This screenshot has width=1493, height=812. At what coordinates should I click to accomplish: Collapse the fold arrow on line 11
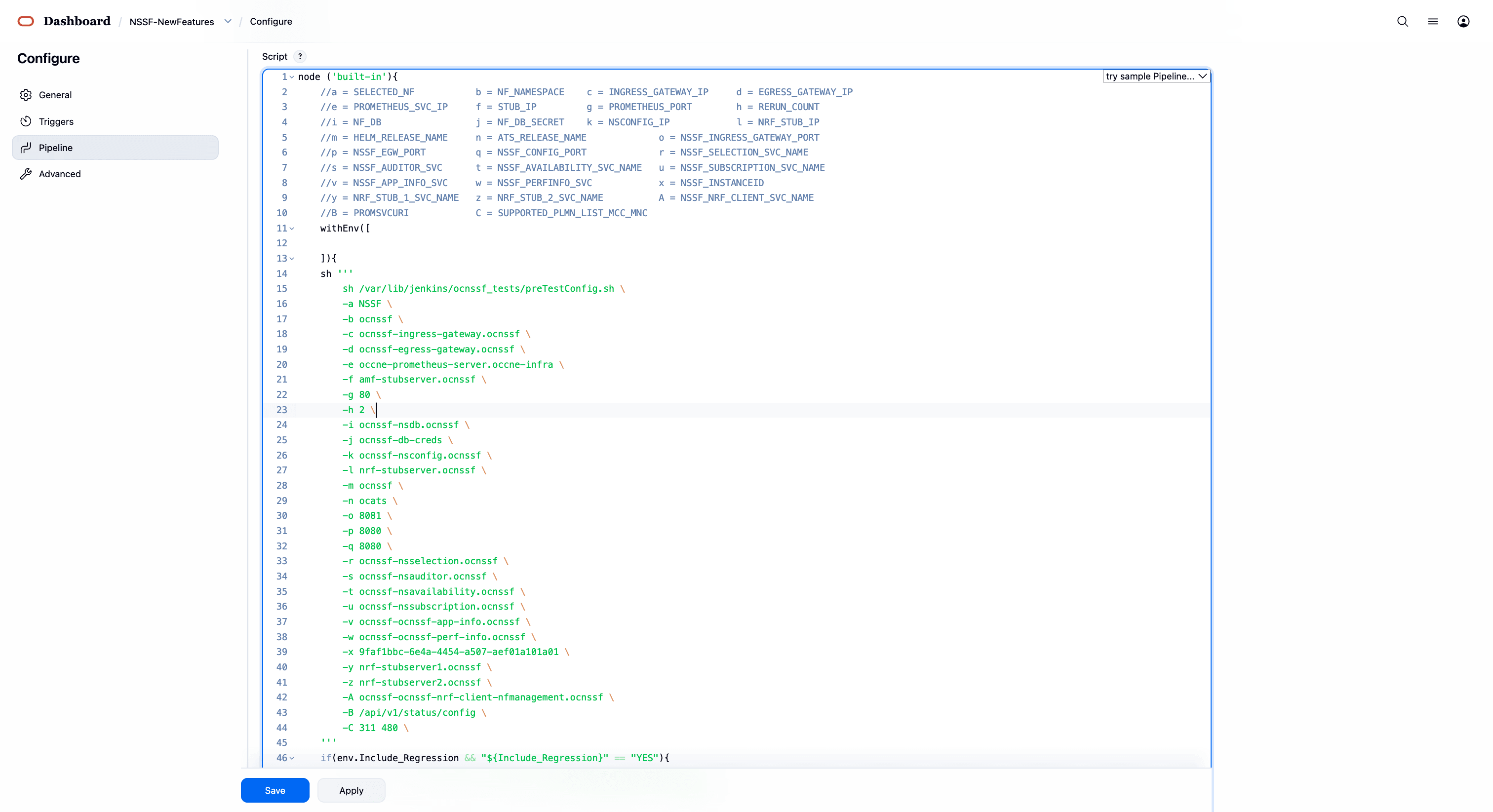point(292,229)
